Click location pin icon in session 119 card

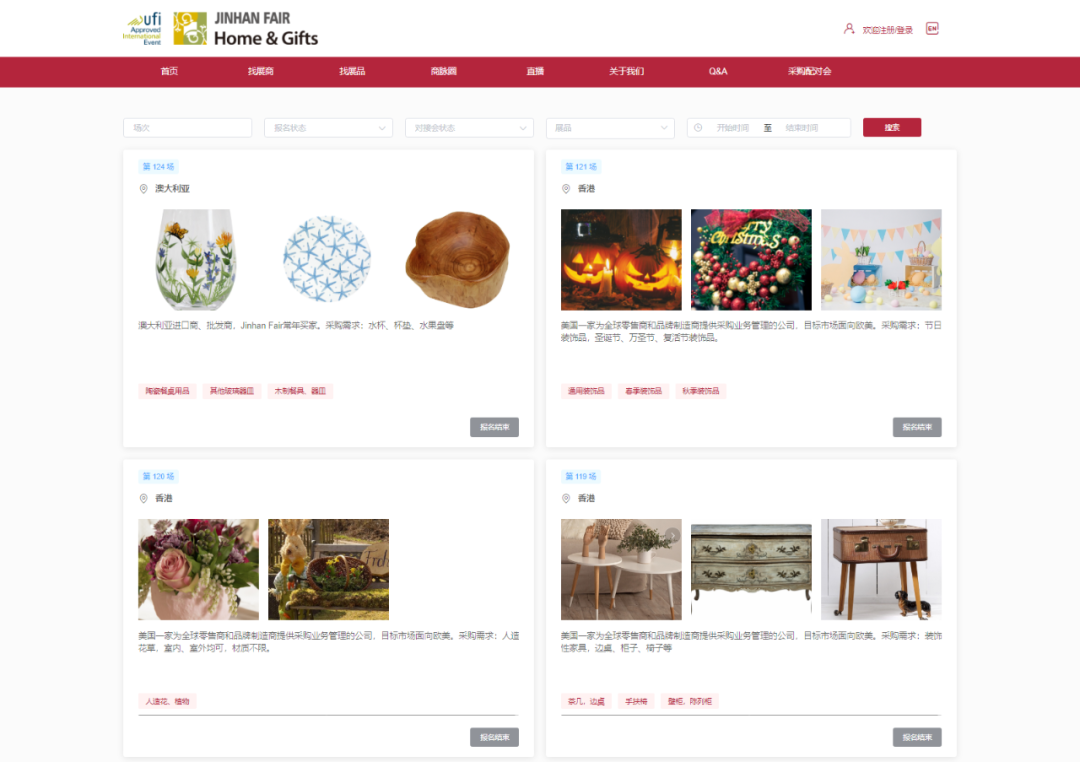click(x=565, y=498)
